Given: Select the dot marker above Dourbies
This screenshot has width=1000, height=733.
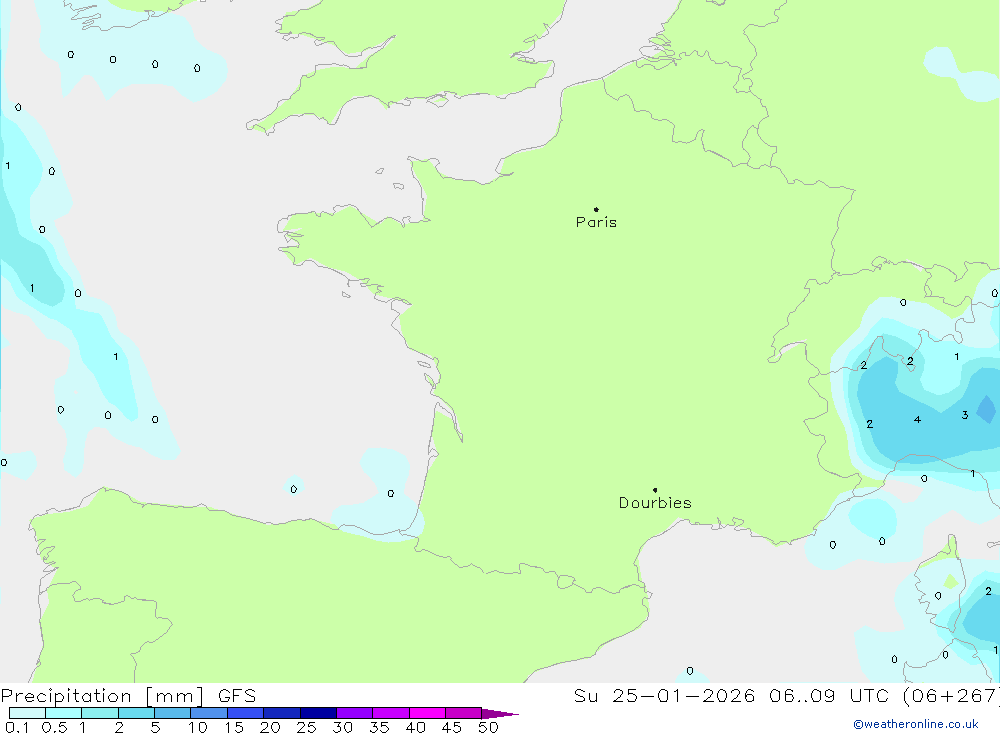Looking at the screenshot, I should pyautogui.click(x=655, y=490).
